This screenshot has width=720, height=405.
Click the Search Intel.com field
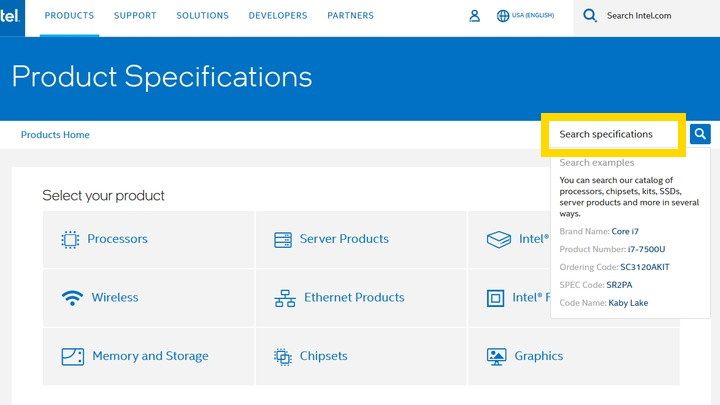(x=653, y=16)
